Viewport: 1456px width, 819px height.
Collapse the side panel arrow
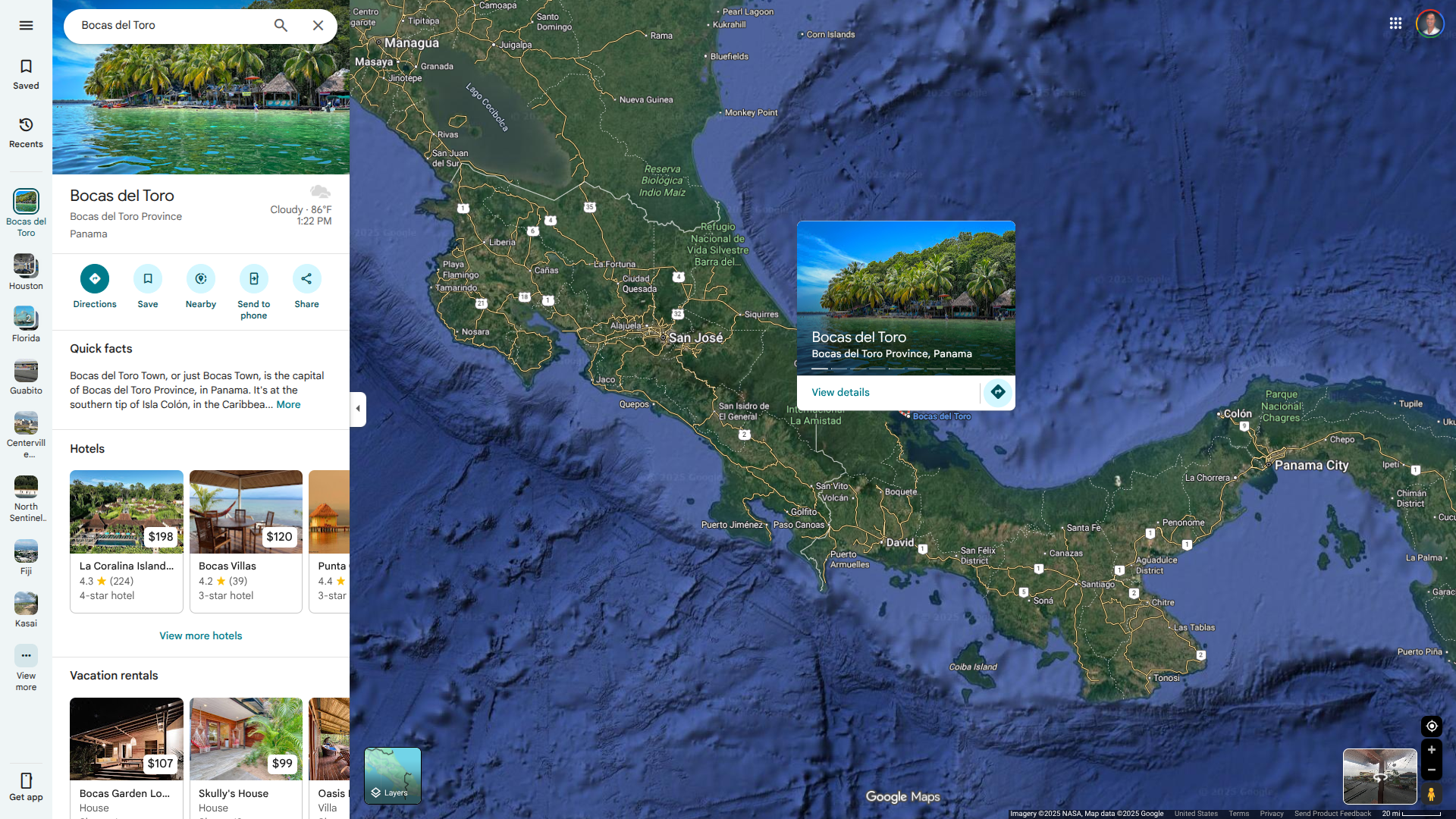coord(358,409)
